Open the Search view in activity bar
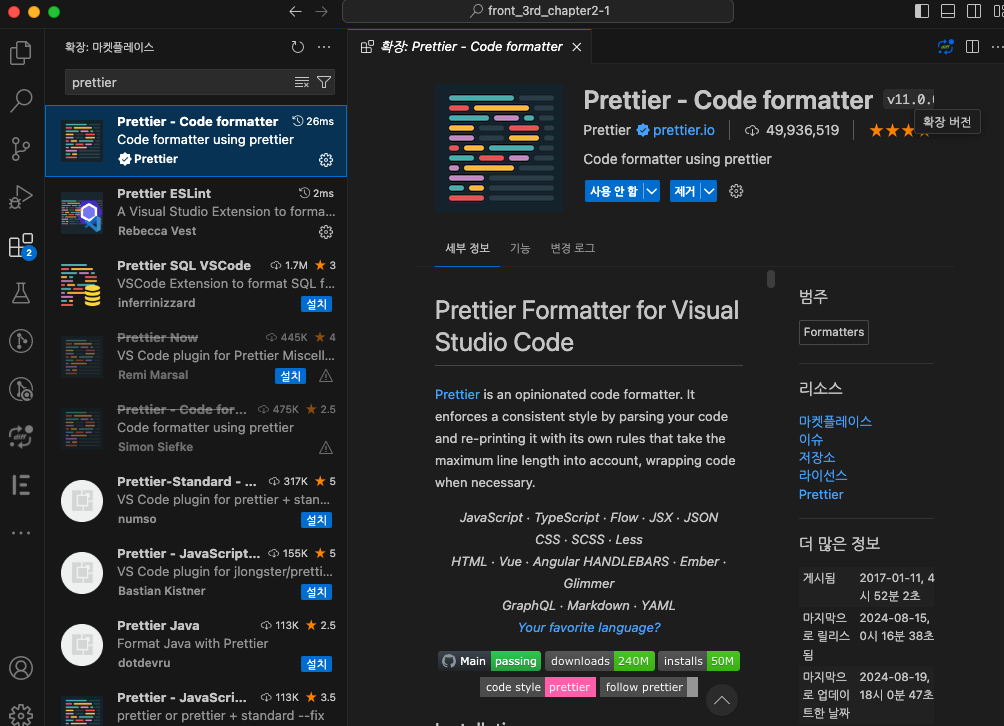 click(x=20, y=101)
